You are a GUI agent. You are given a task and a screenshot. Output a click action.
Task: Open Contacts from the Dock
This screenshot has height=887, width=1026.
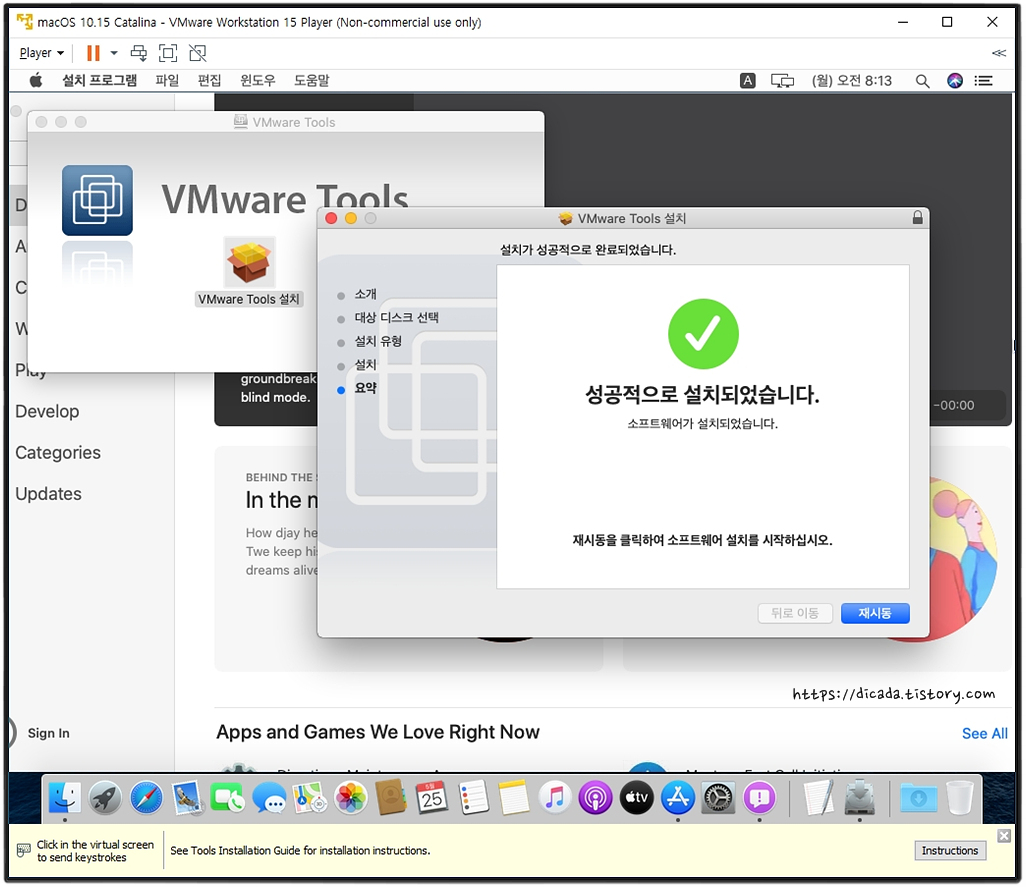391,798
